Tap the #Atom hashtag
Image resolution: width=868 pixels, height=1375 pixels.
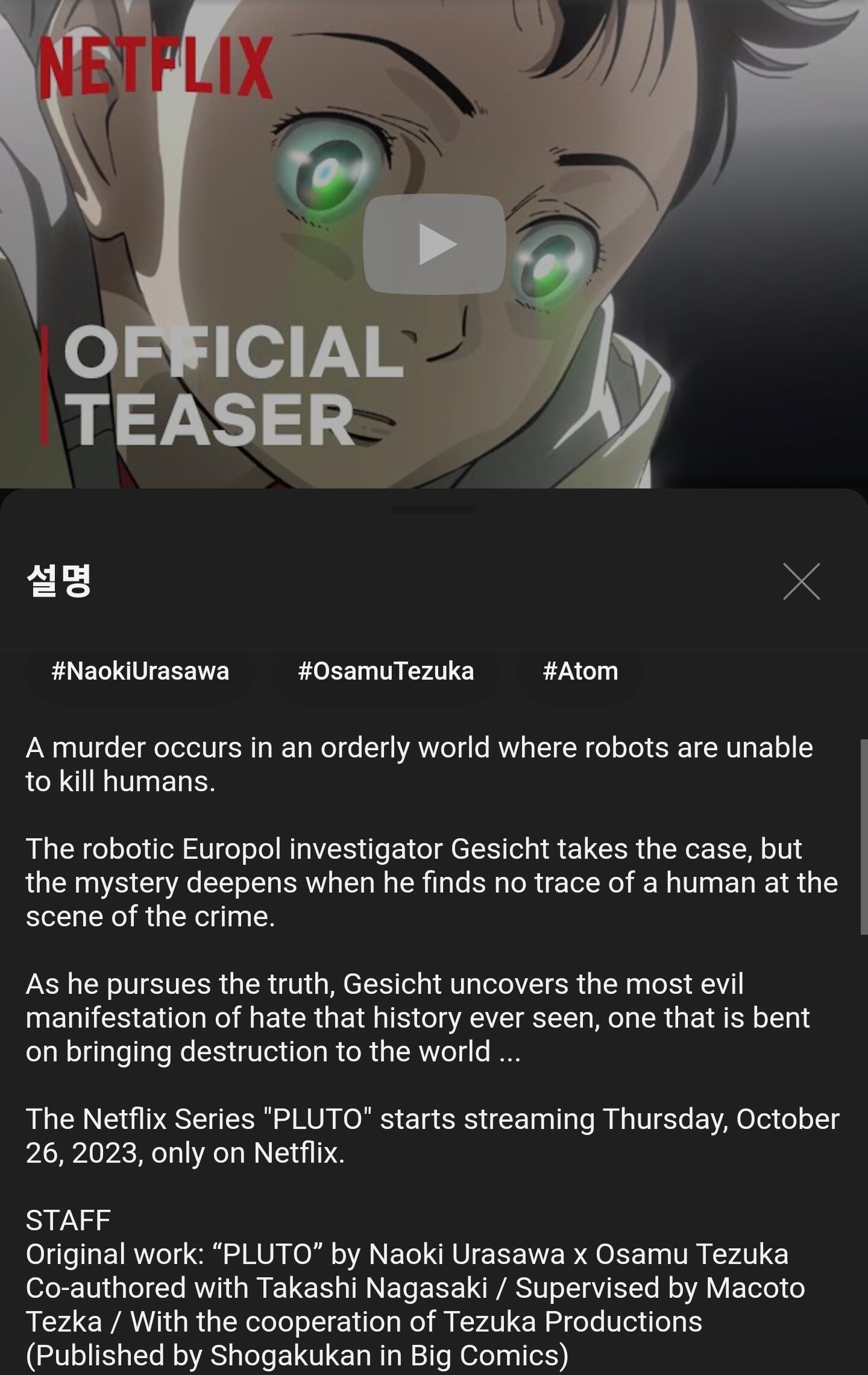point(580,671)
